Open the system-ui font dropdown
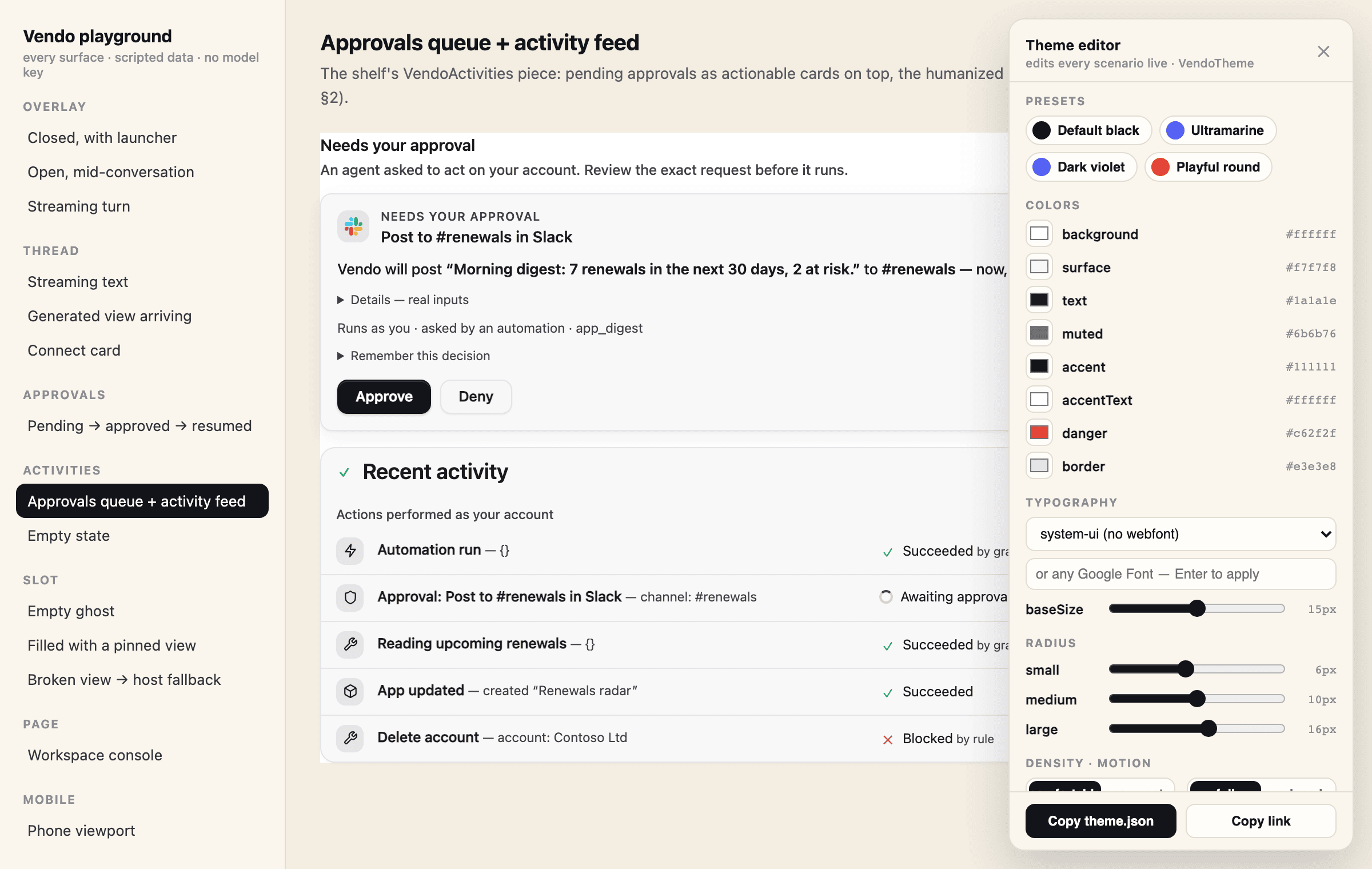Image resolution: width=1372 pixels, height=869 pixels. 1181,534
